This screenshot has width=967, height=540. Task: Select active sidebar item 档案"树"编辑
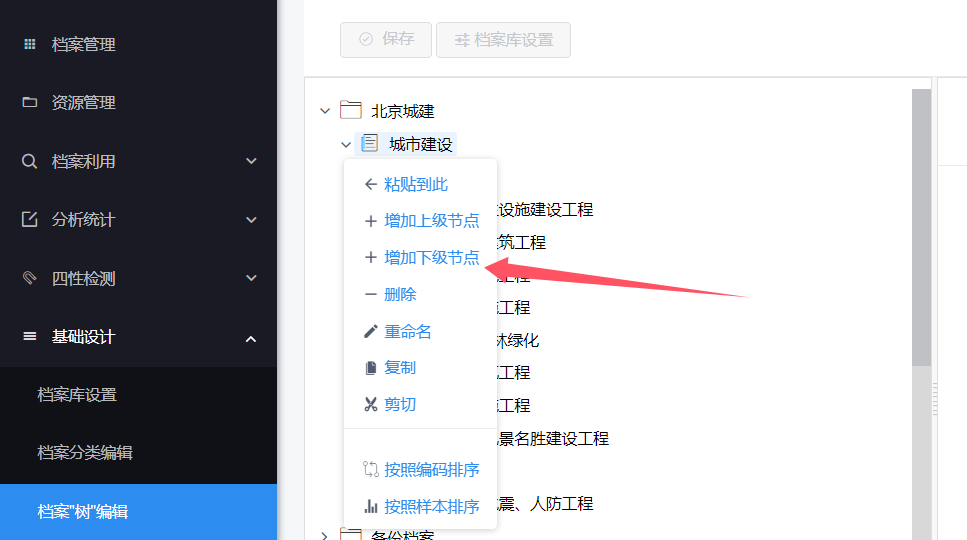coord(138,512)
